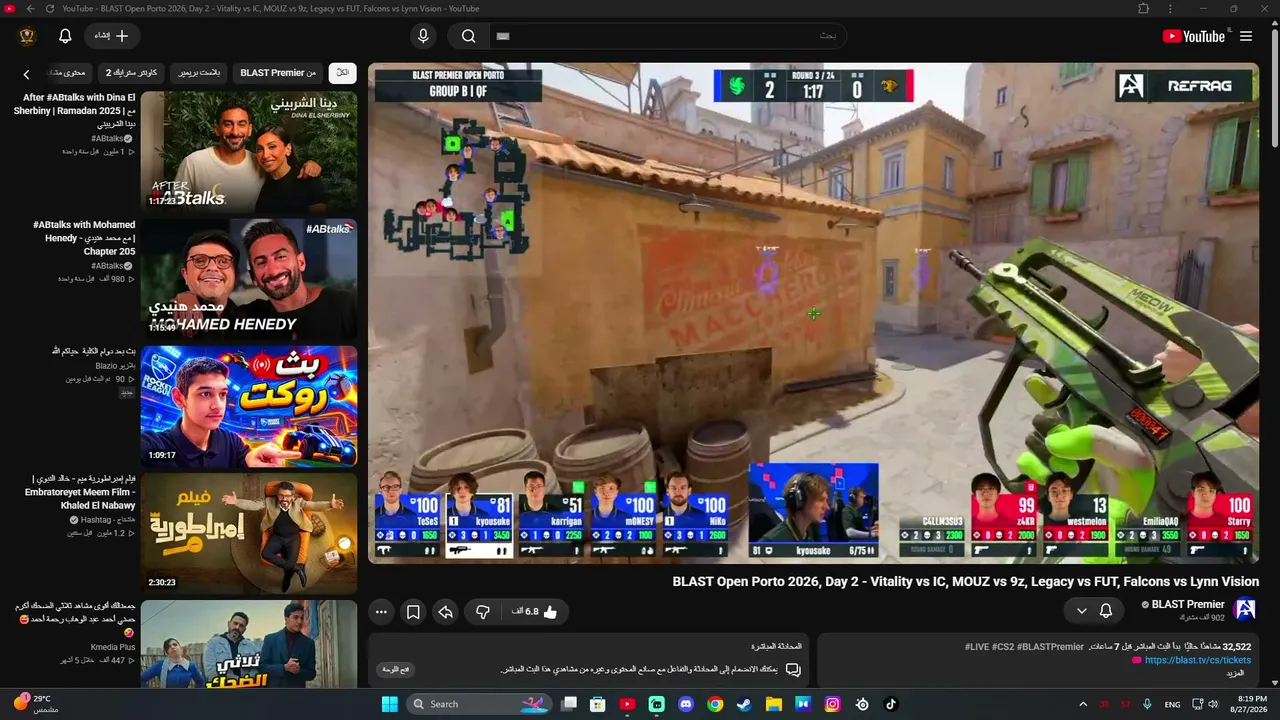Open BLAST Premier channel avatar

[x=1245, y=610]
